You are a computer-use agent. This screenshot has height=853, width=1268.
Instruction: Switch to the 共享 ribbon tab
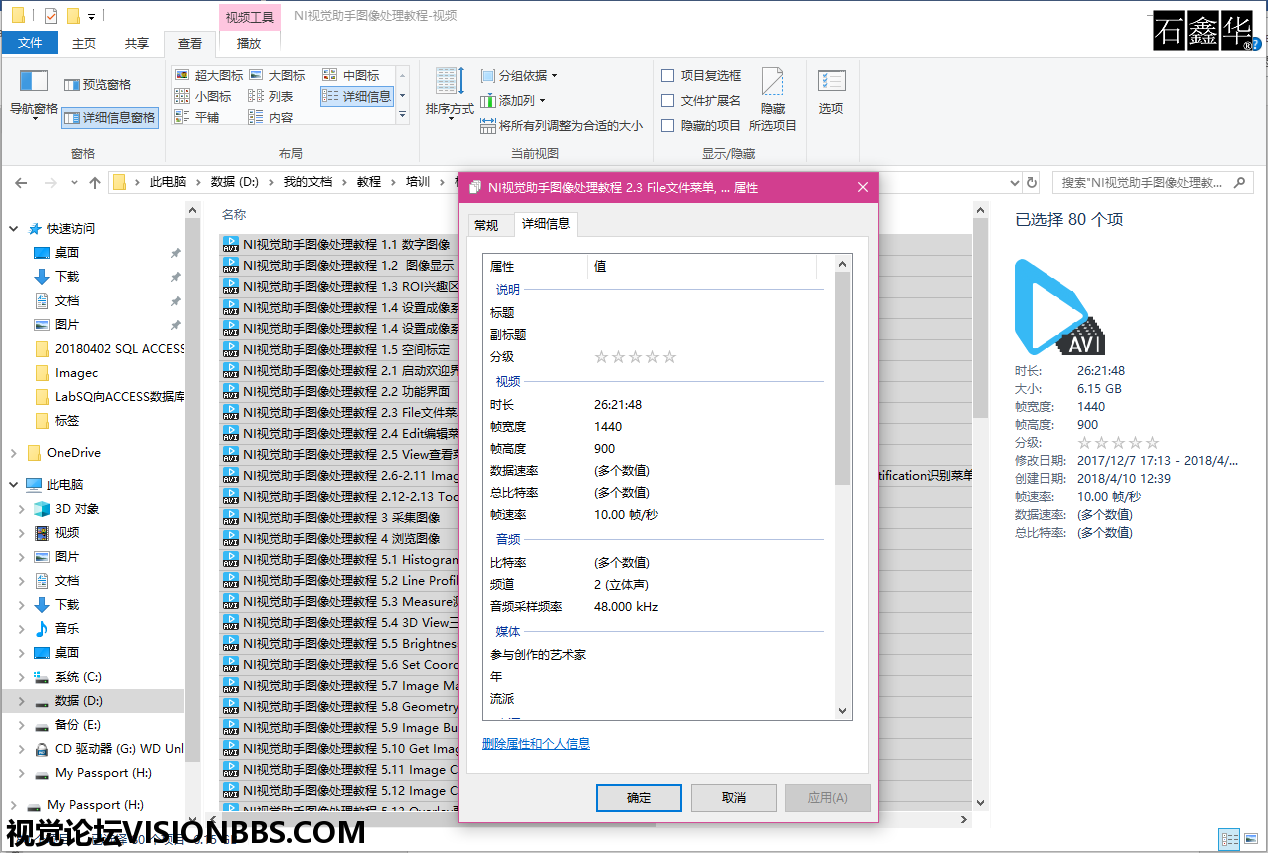[x=136, y=43]
